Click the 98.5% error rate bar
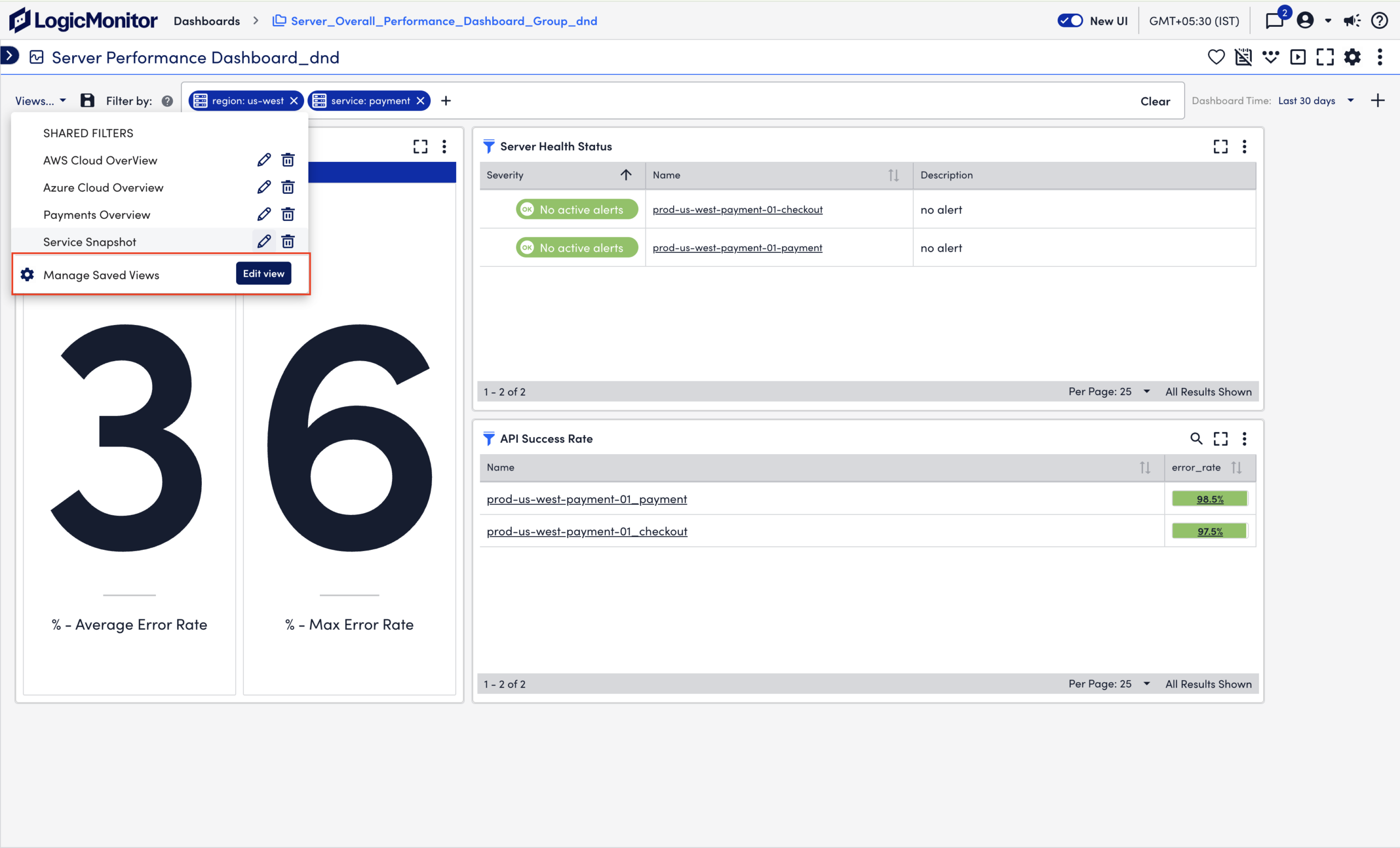The image size is (1400, 848). 1210,499
